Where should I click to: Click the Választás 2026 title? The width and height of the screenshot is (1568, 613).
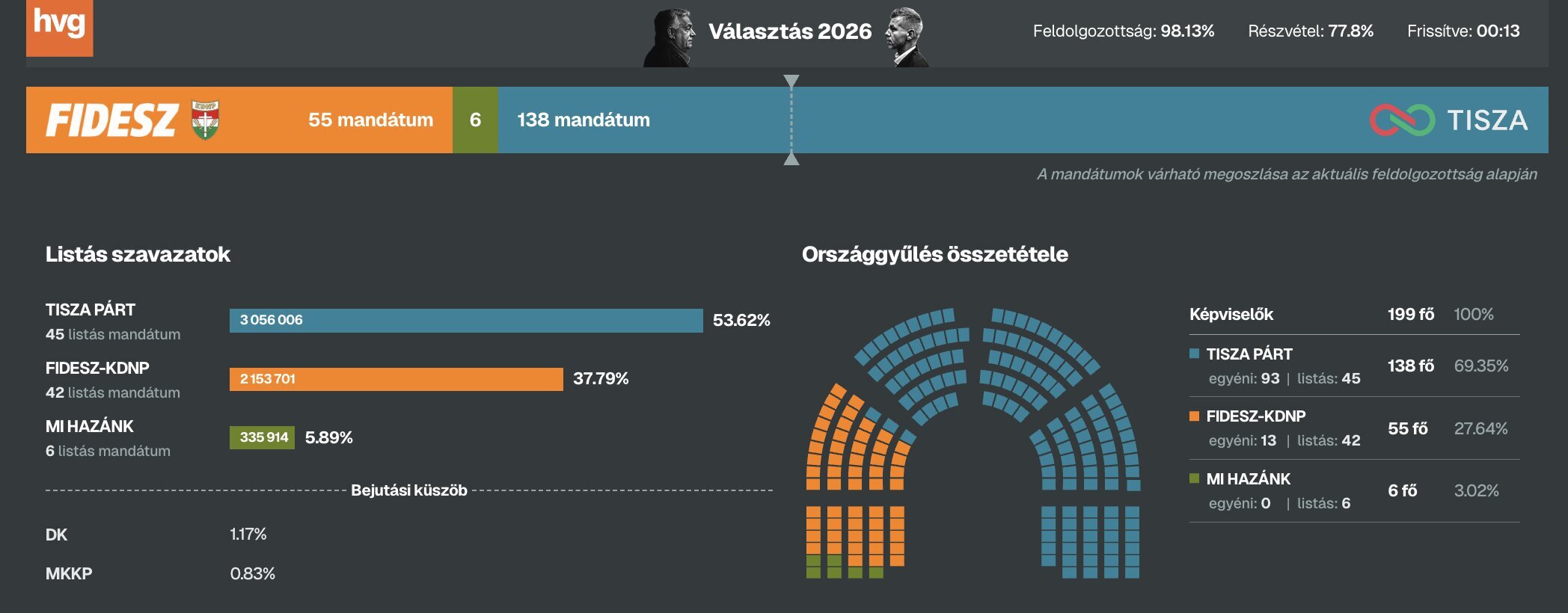(x=790, y=31)
